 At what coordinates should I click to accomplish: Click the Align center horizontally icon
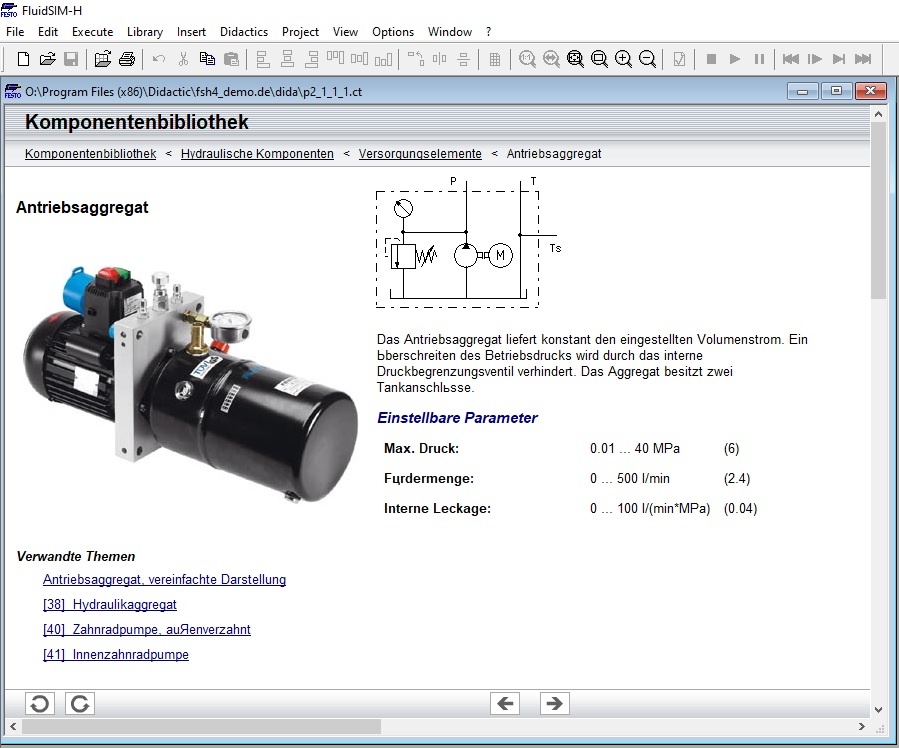point(287,59)
